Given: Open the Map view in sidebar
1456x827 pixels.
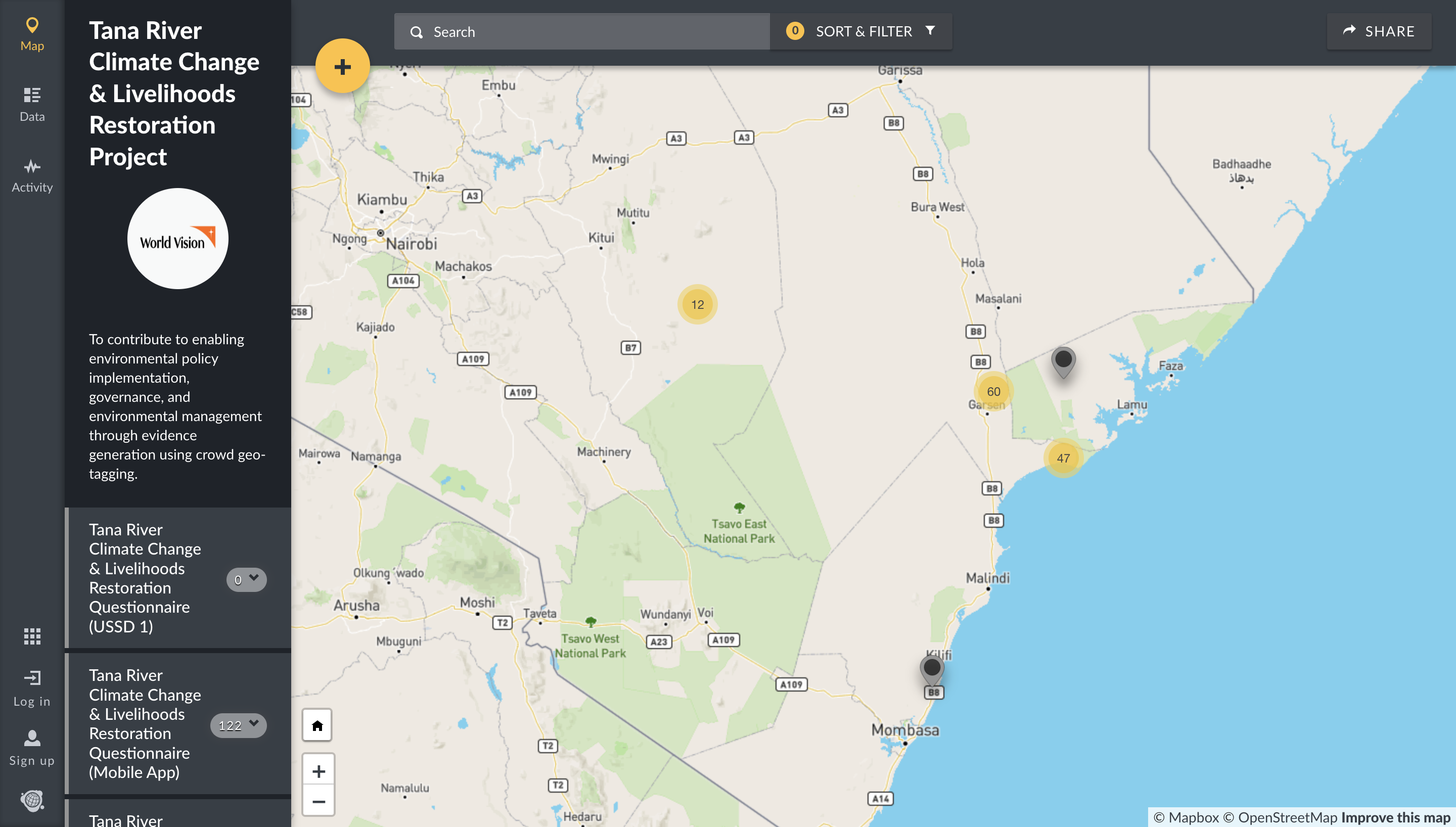Looking at the screenshot, I should click(32, 35).
